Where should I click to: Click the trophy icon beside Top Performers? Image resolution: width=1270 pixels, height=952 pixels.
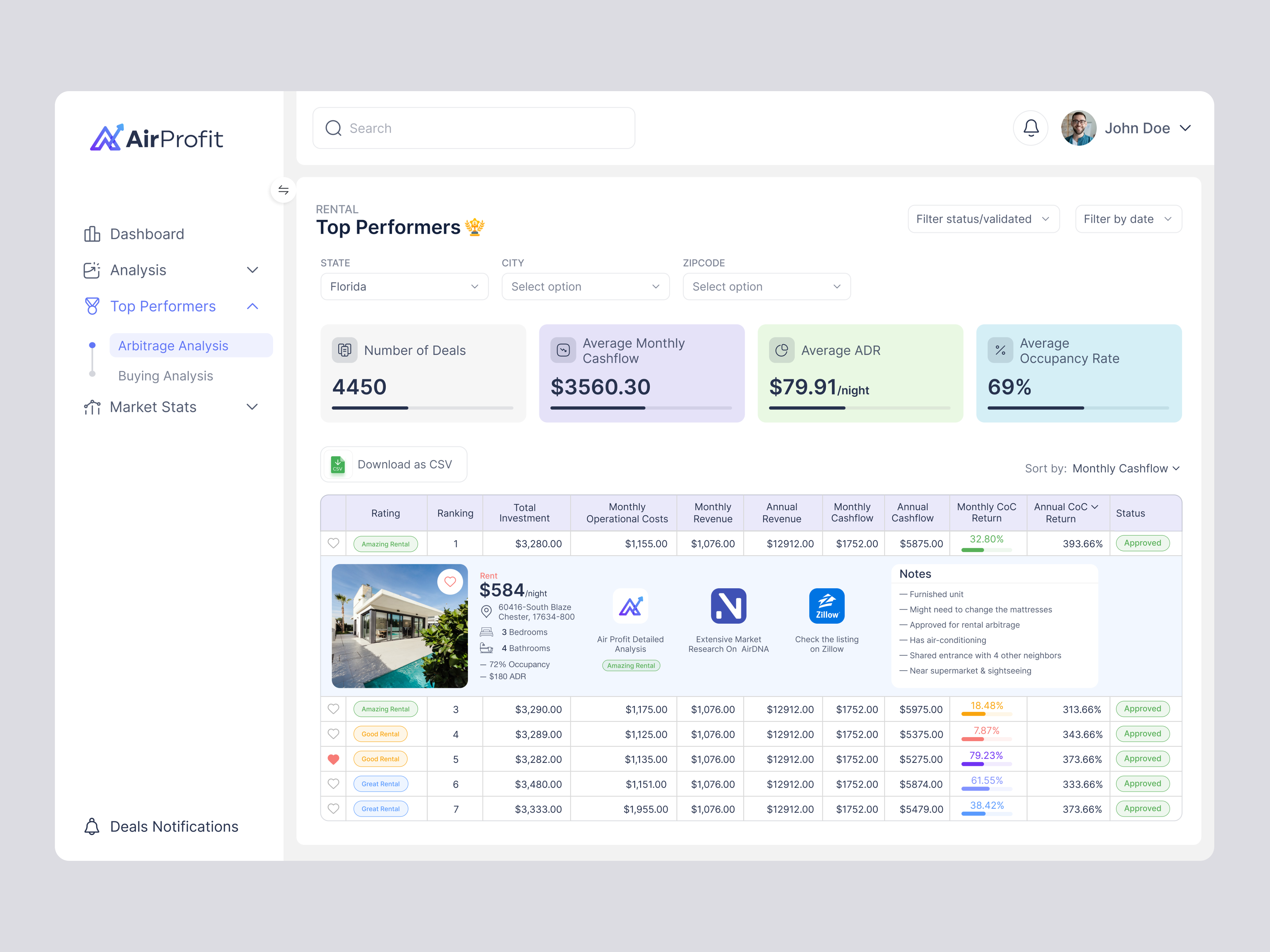click(475, 227)
